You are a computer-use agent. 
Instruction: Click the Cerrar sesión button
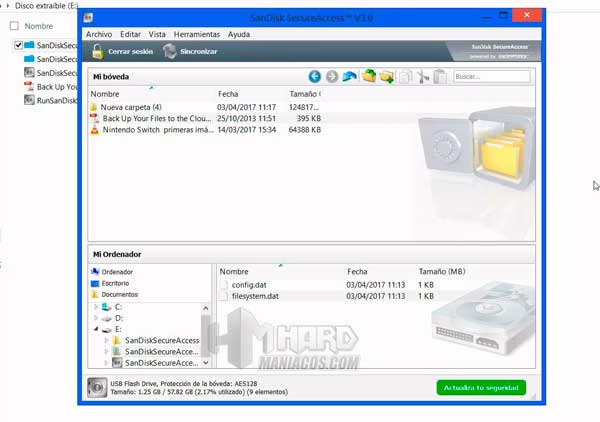[122, 51]
